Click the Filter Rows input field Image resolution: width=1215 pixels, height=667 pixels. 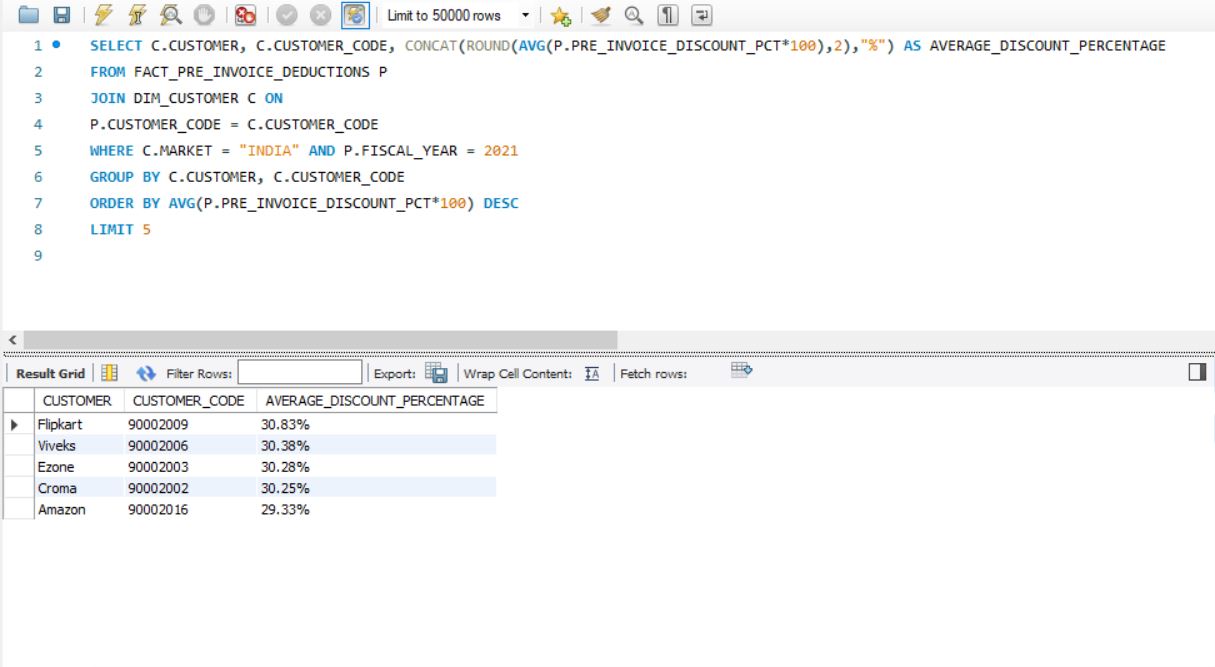click(x=300, y=371)
